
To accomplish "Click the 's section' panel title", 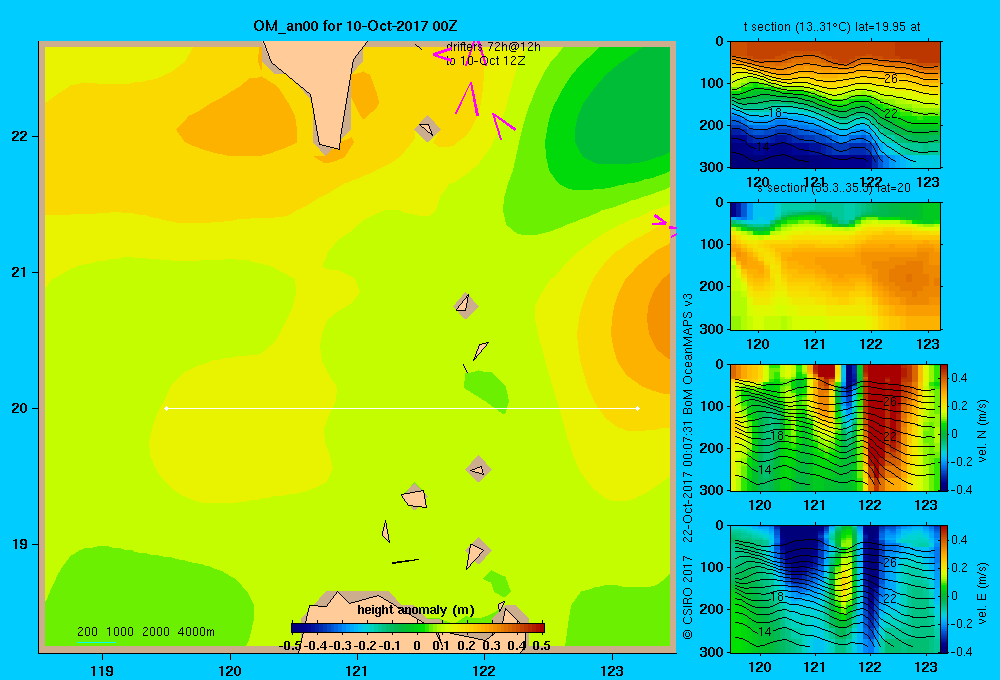I will click(x=833, y=188).
